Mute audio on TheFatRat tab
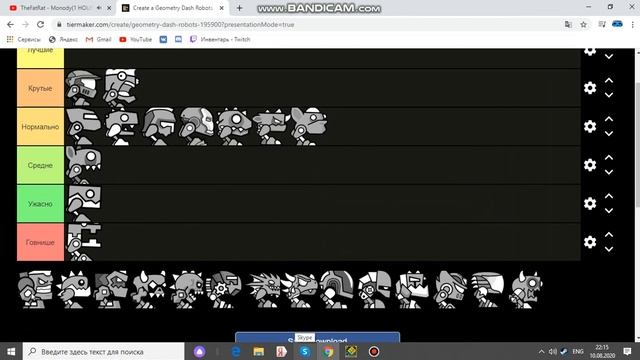Image resolution: width=640 pixels, height=360 pixels. pos(99,8)
